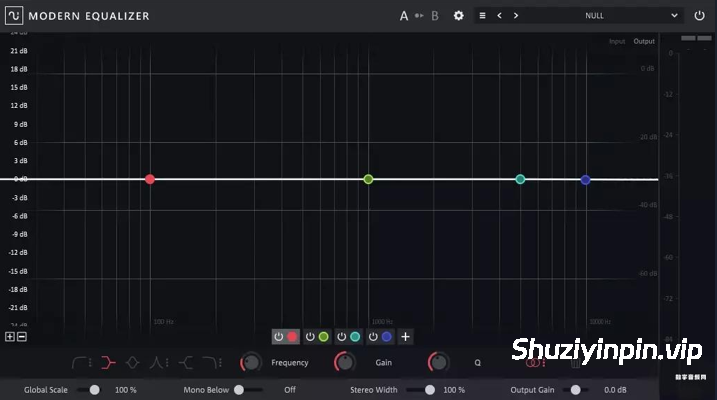Toggle power for green band
The height and width of the screenshot is (400, 717).
[x=310, y=337]
